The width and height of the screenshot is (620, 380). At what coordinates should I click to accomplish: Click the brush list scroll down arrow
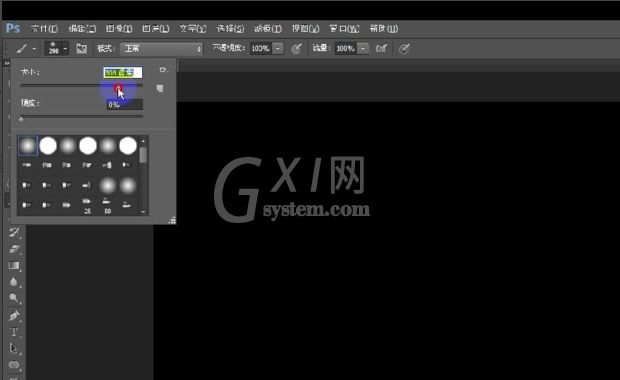pyautogui.click(x=143, y=212)
